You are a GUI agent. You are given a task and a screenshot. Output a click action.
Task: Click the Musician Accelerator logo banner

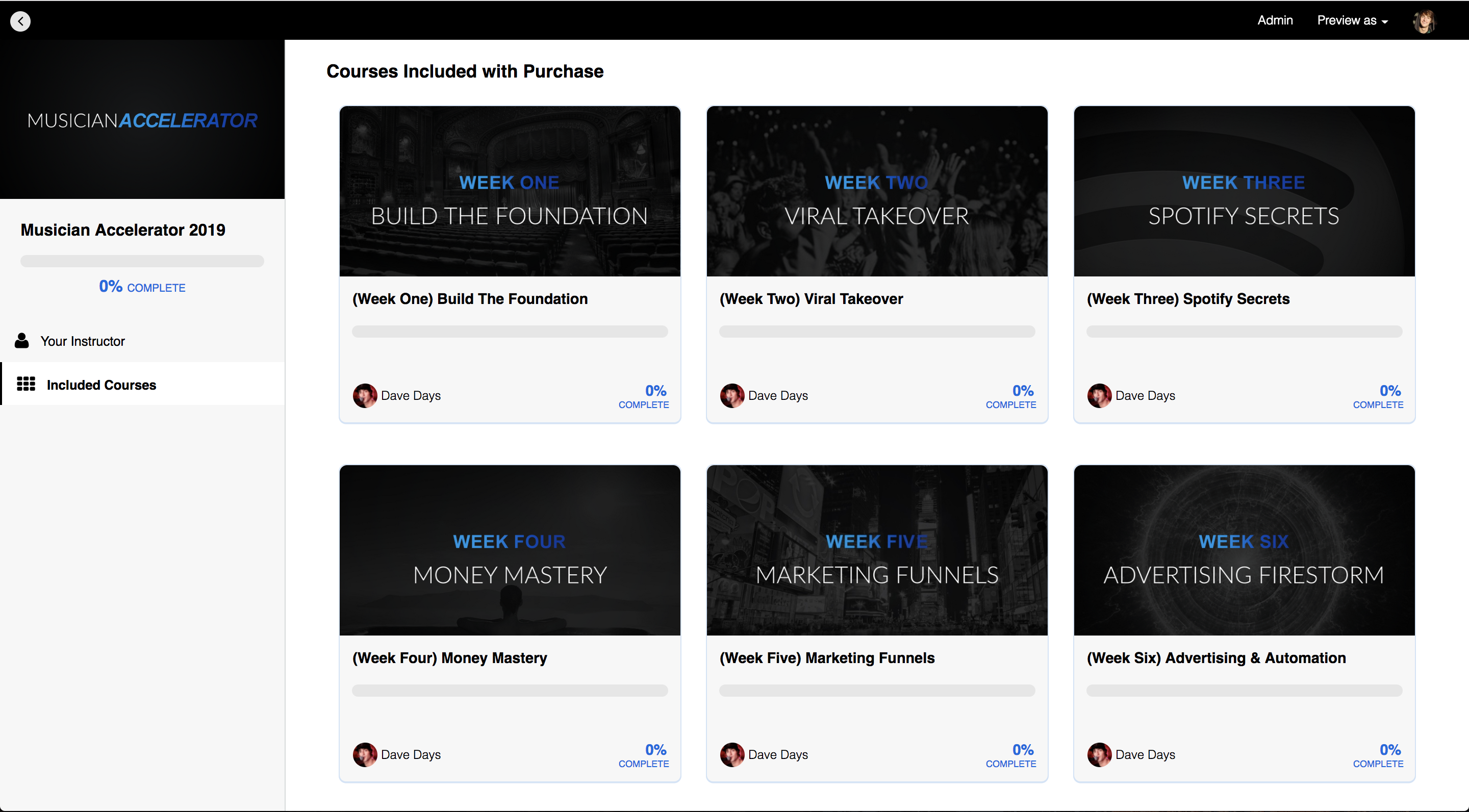point(142,120)
